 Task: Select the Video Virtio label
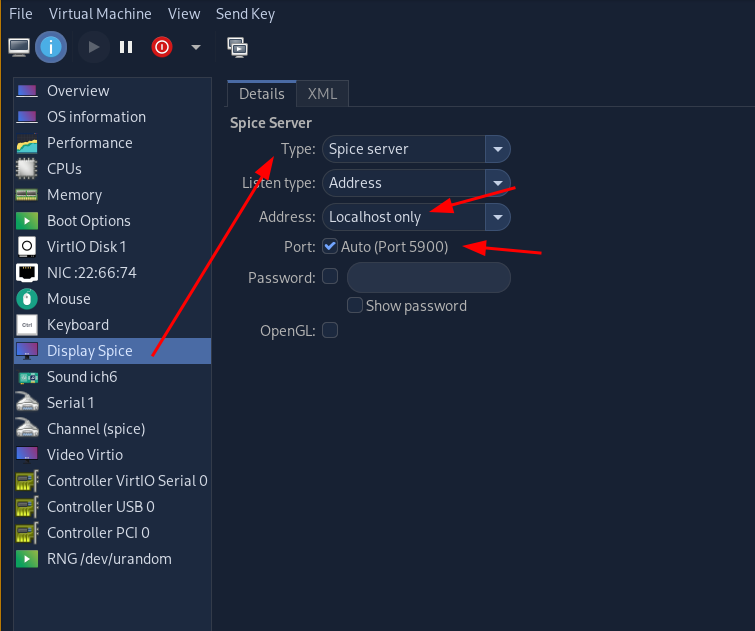(x=85, y=455)
